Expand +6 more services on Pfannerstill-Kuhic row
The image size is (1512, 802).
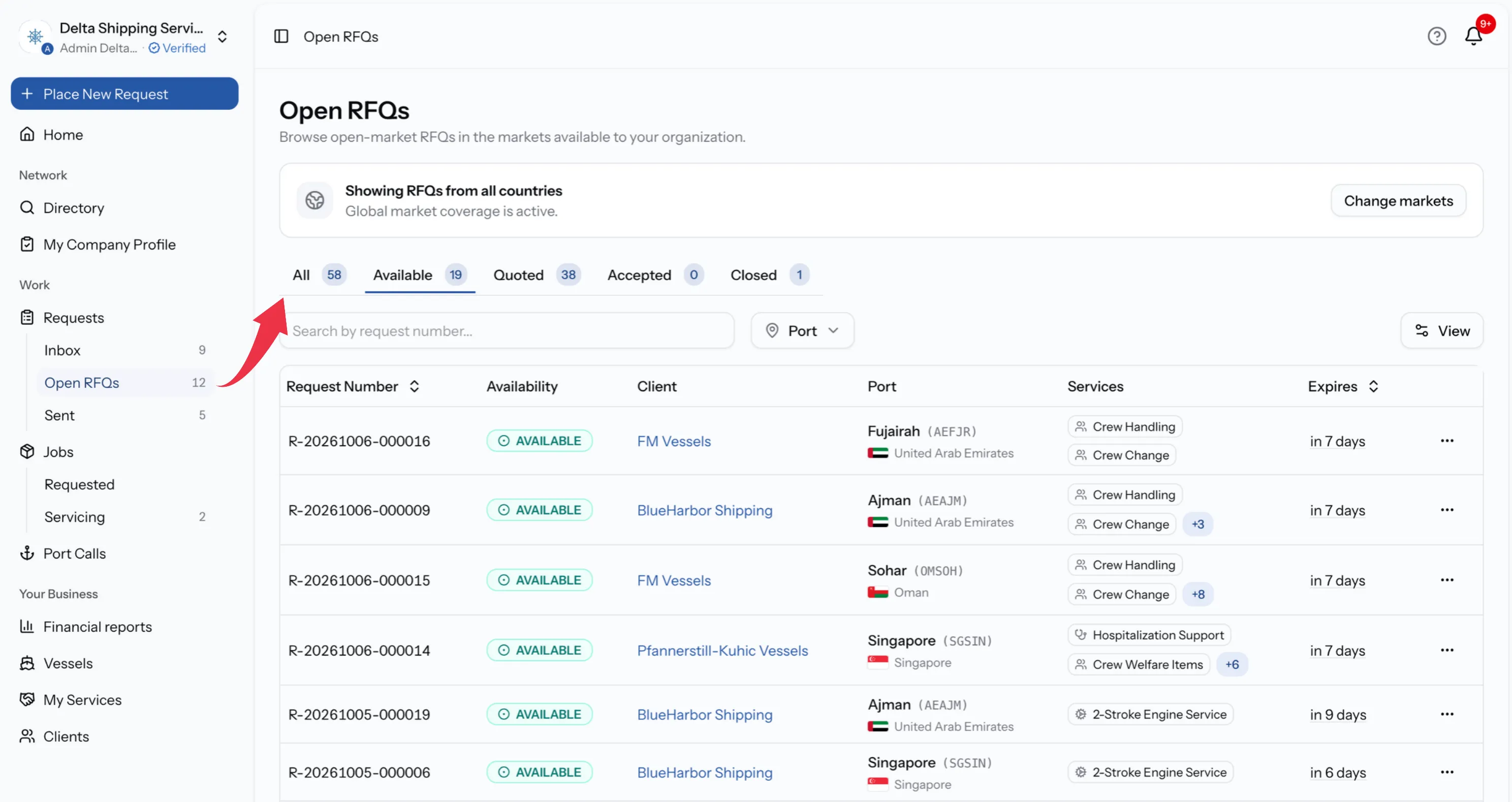[1232, 664]
